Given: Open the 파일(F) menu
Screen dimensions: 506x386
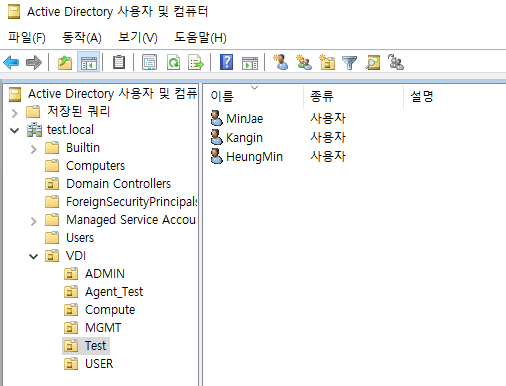Looking at the screenshot, I should 27,37.
